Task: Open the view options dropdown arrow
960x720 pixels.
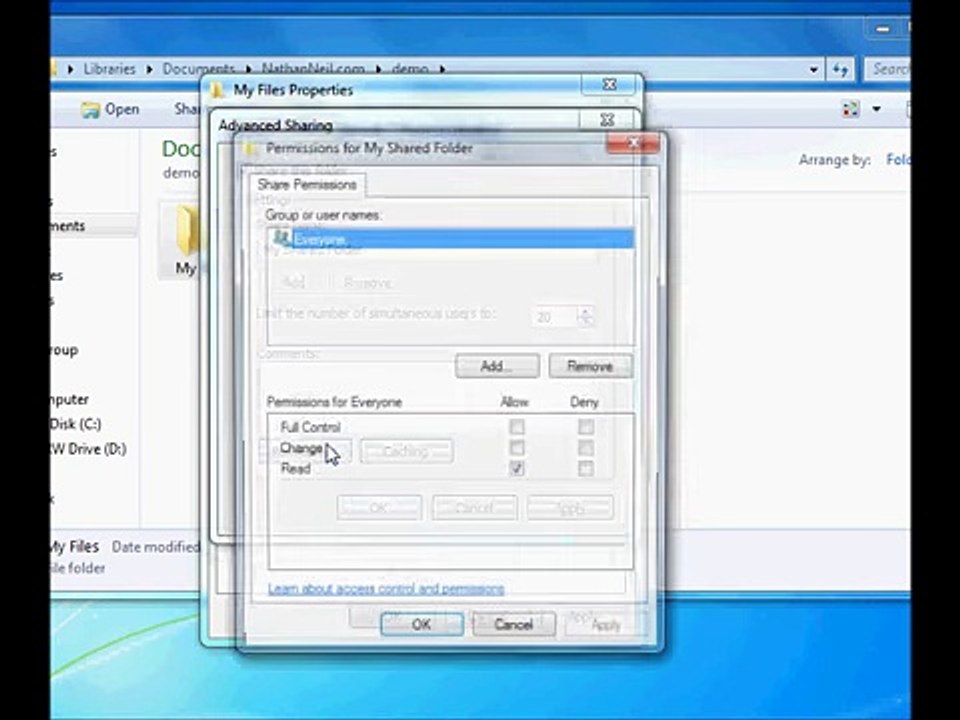Action: point(876,110)
